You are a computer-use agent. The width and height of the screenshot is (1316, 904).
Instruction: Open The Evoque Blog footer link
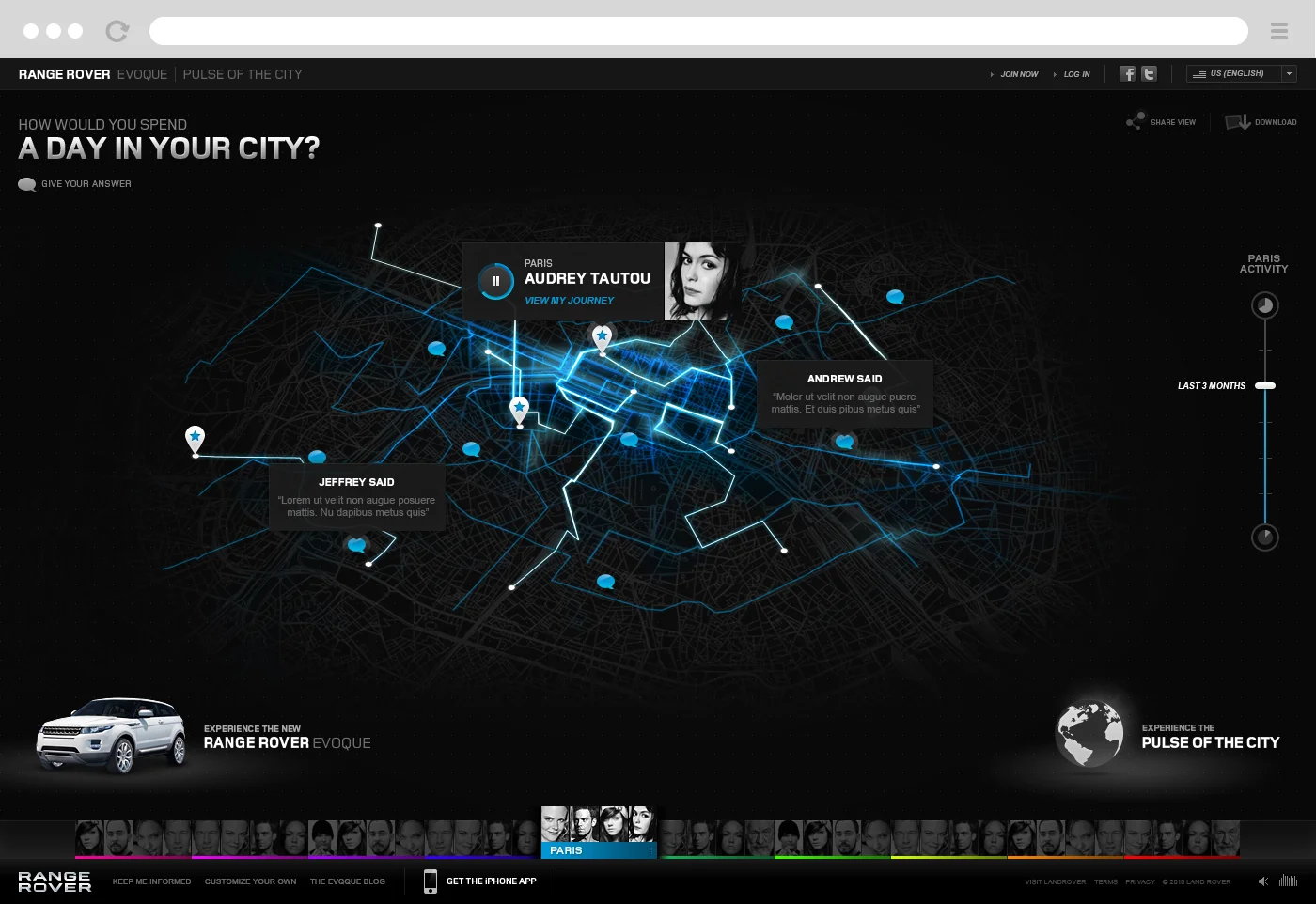pos(348,881)
